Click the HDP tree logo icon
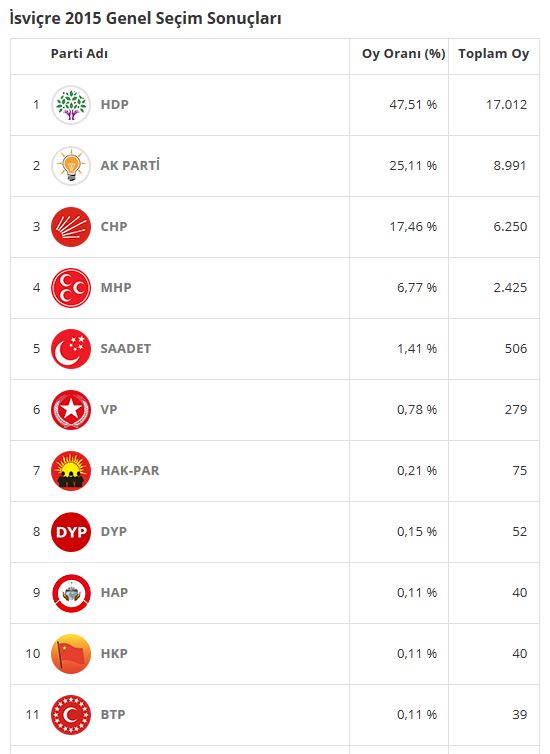Image resolution: width=550 pixels, height=754 pixels. click(x=71, y=105)
